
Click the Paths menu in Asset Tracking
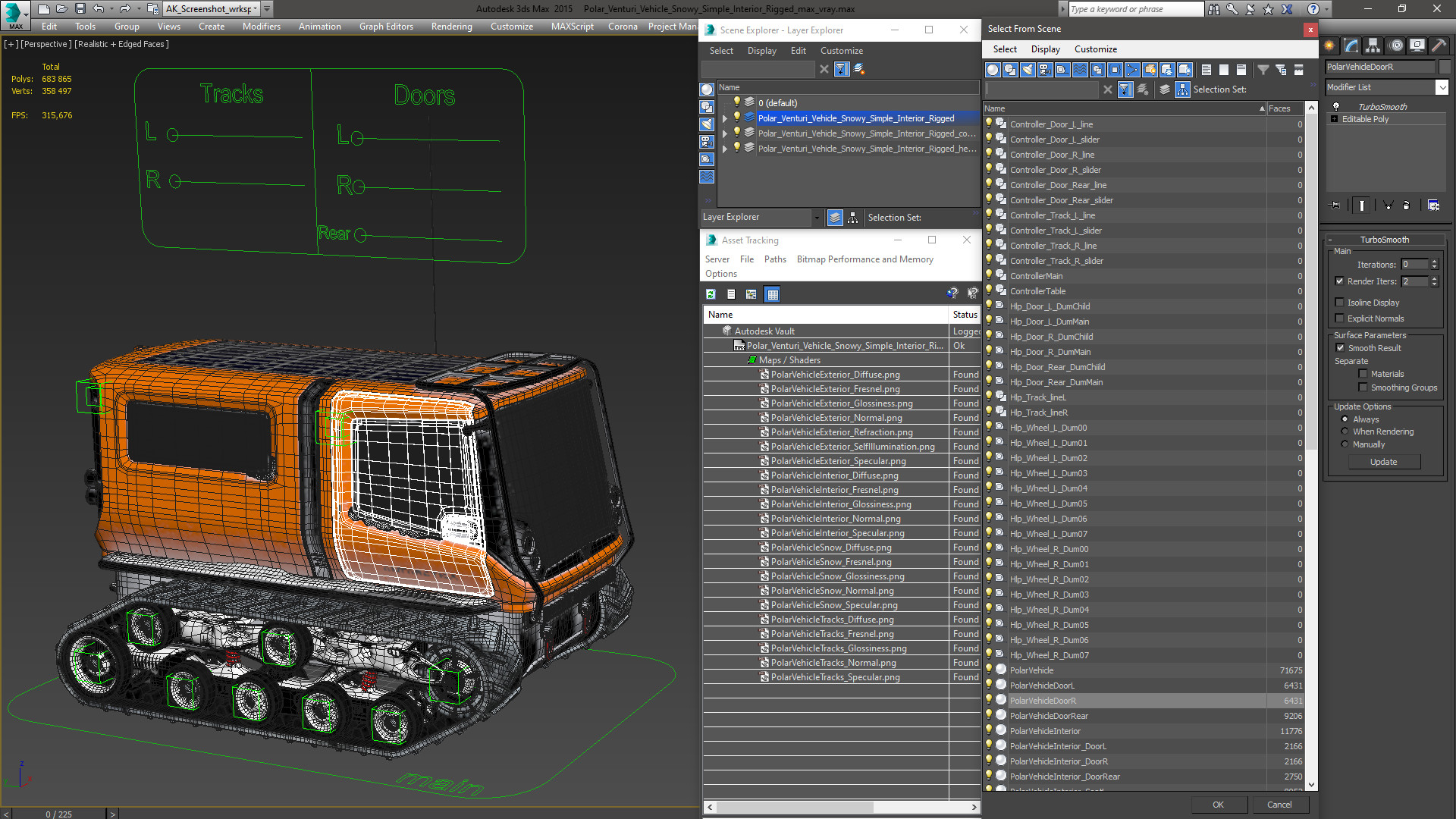point(775,259)
